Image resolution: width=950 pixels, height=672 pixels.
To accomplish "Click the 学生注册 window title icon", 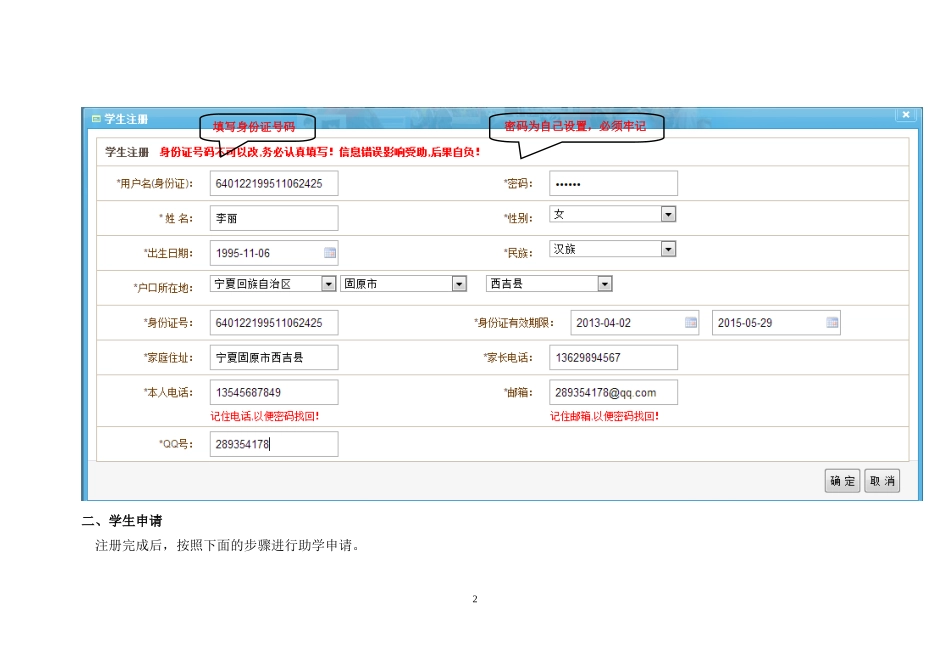I will point(96,119).
